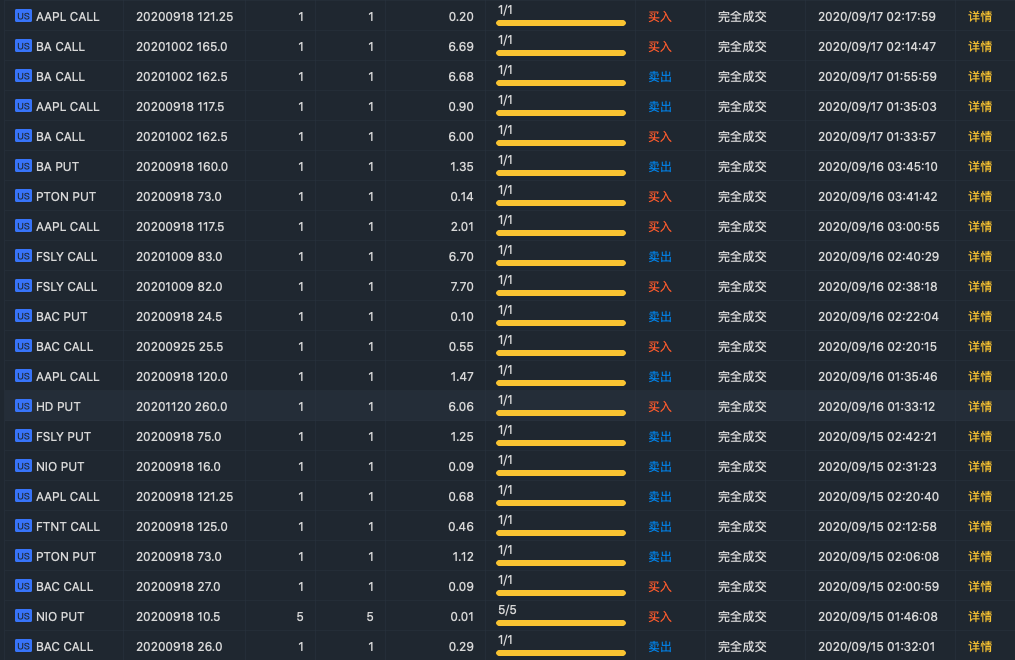
Task: Click US badge of BAC CALL 27.0 row
Action: 23,586
